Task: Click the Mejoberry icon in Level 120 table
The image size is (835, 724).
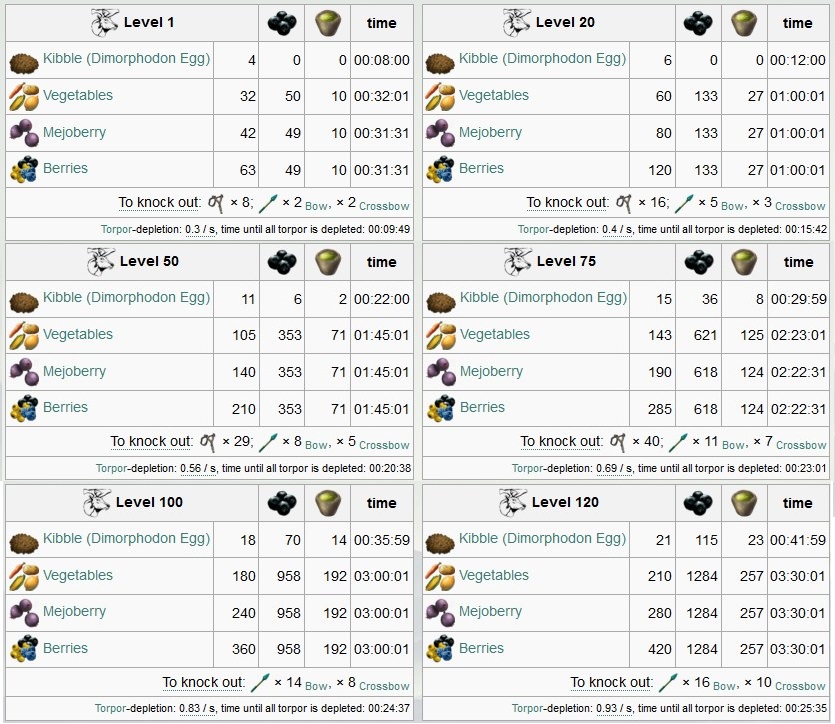Action: point(440,613)
